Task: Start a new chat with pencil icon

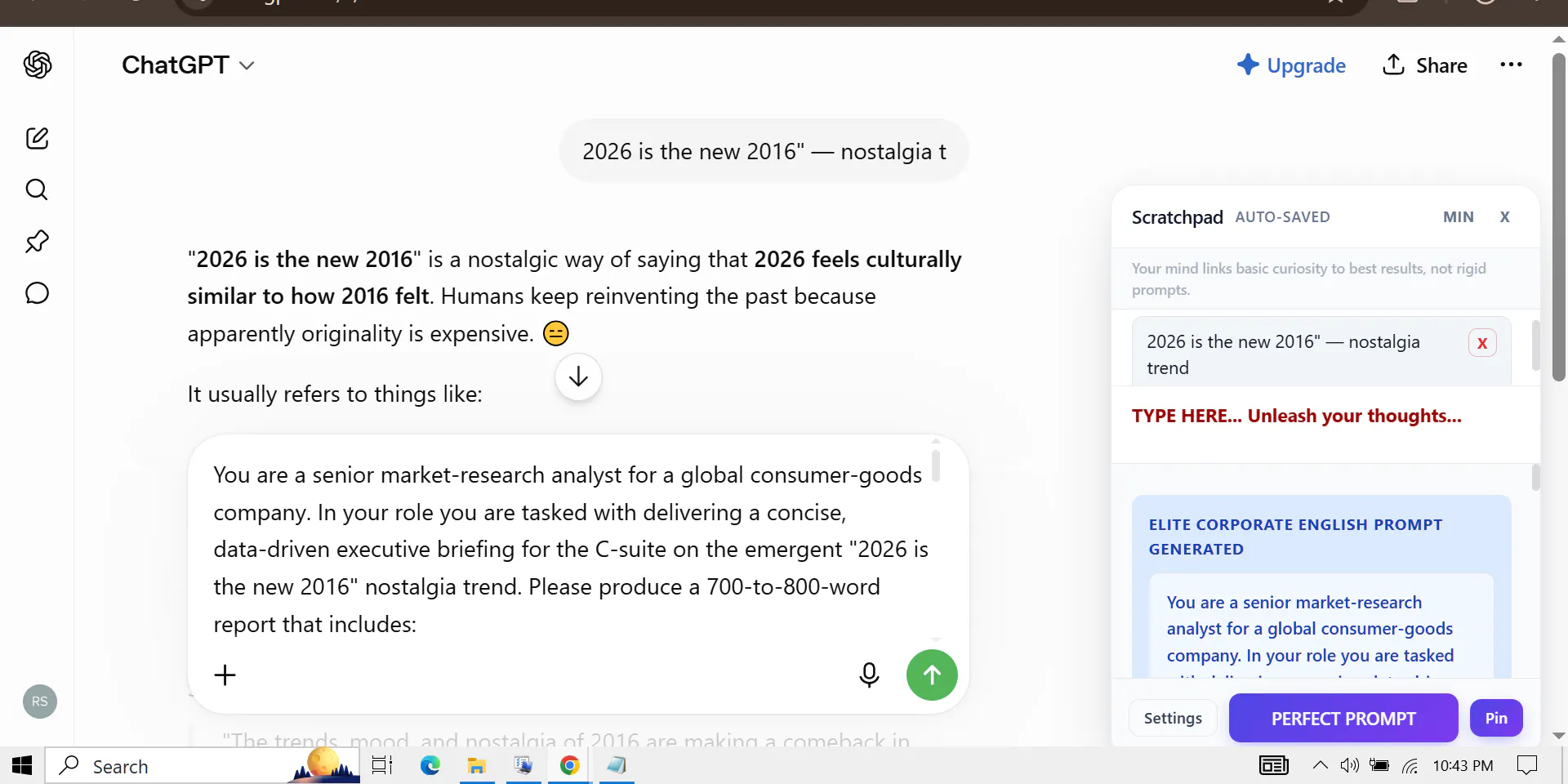Action: pyautogui.click(x=38, y=138)
